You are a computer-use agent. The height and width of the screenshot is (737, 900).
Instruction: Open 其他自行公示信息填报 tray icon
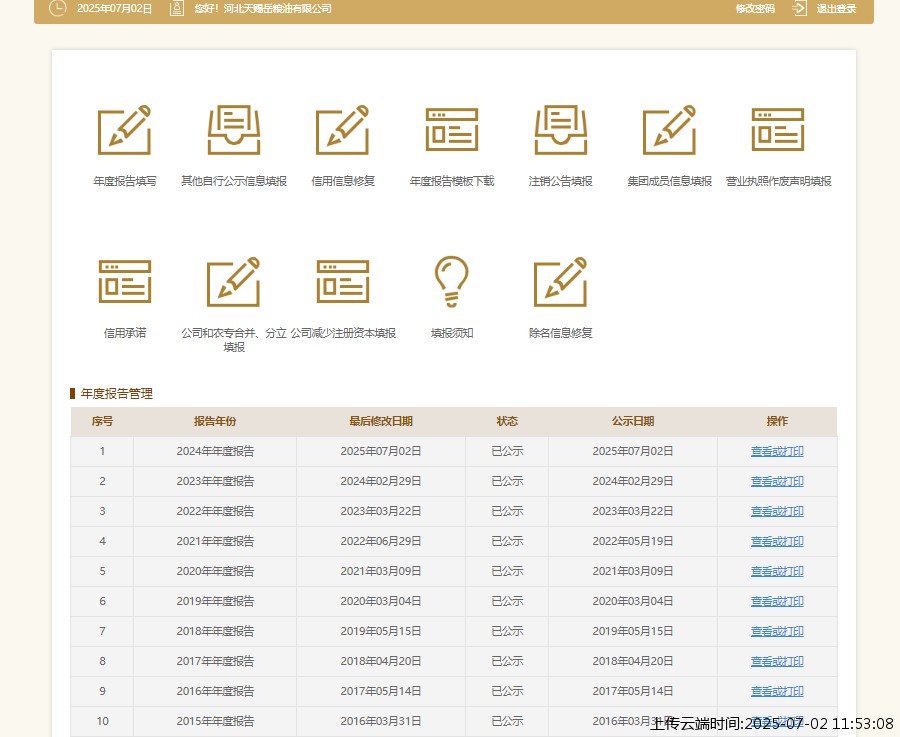234,130
